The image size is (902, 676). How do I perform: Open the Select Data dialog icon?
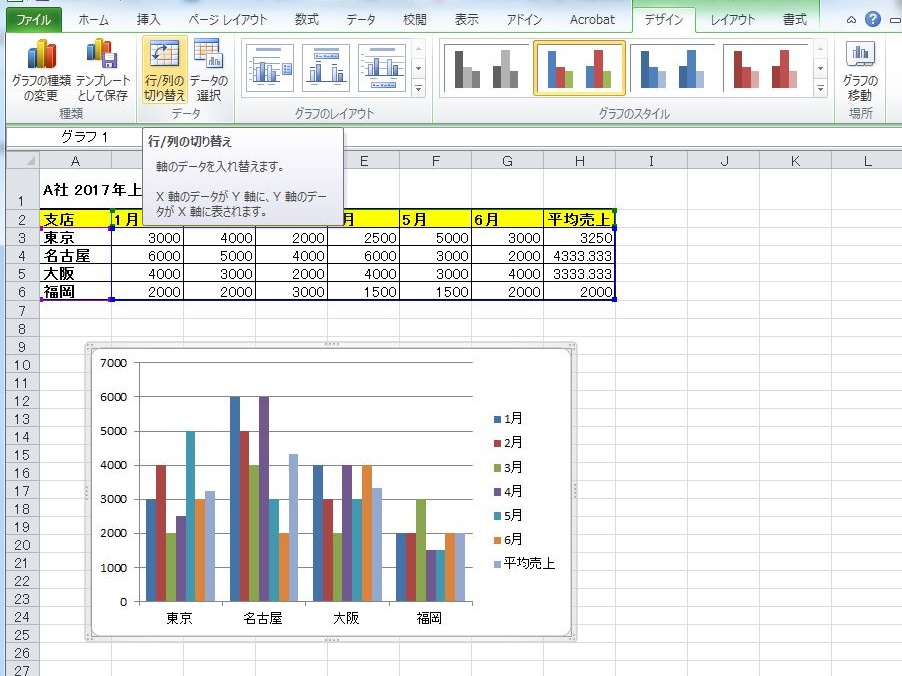208,69
